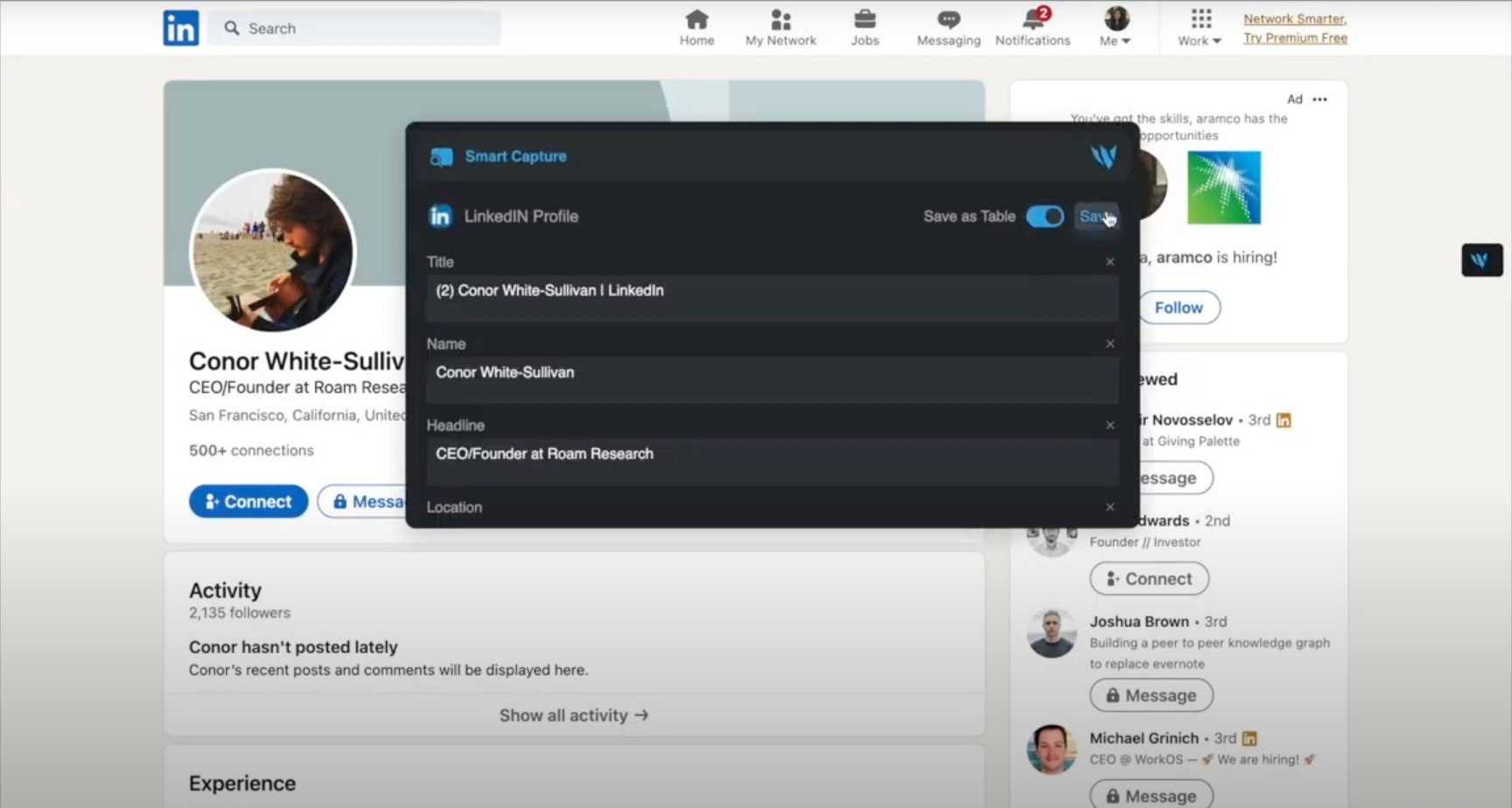Click the Novosselov profile name
This screenshot has height=808, width=1512.
(1186, 420)
